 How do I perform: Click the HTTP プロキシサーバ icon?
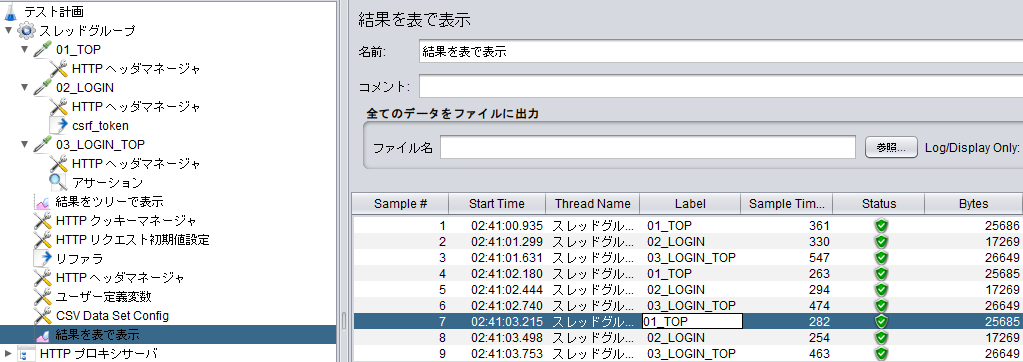pos(27,354)
